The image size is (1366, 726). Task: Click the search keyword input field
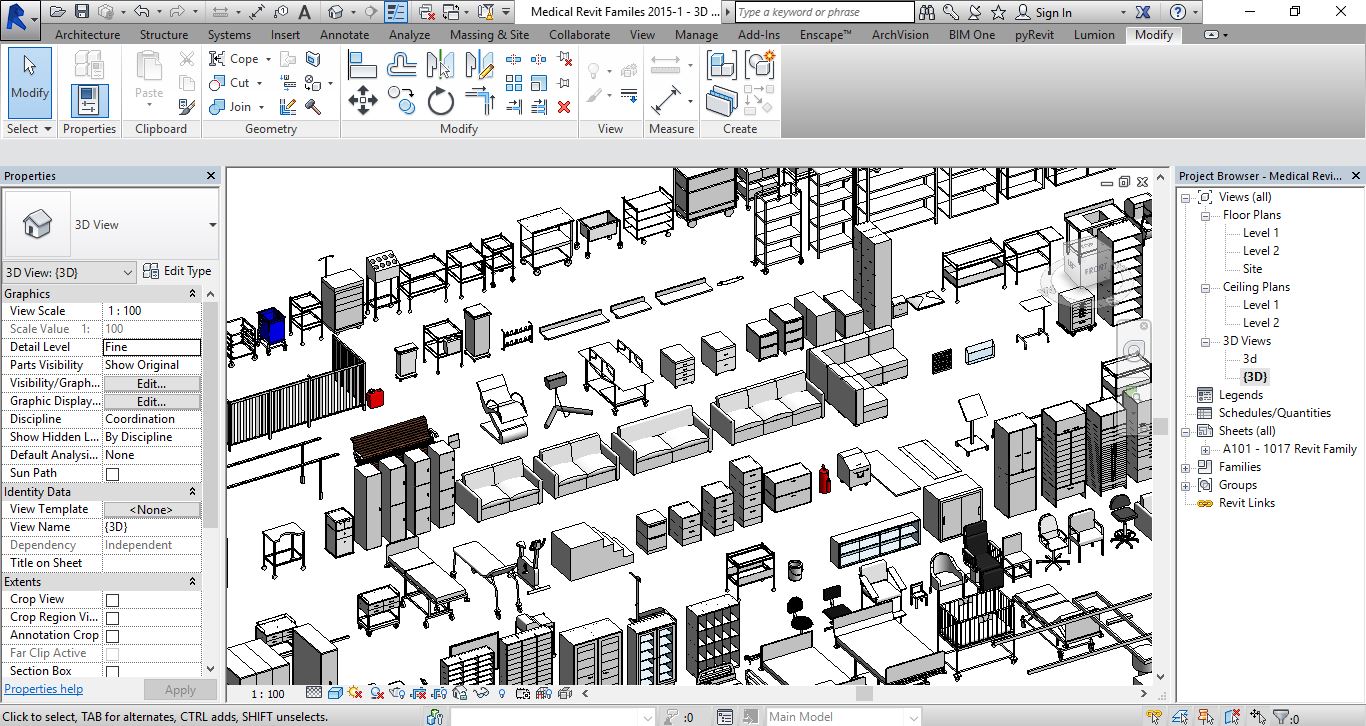point(824,12)
